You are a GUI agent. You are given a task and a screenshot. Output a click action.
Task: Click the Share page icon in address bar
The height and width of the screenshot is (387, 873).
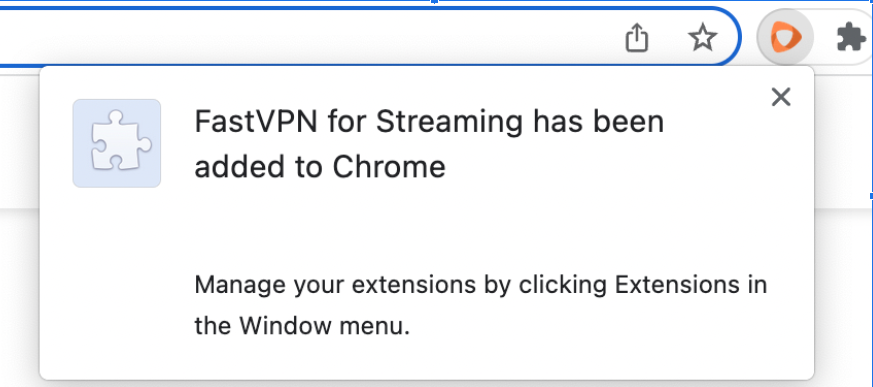click(637, 37)
